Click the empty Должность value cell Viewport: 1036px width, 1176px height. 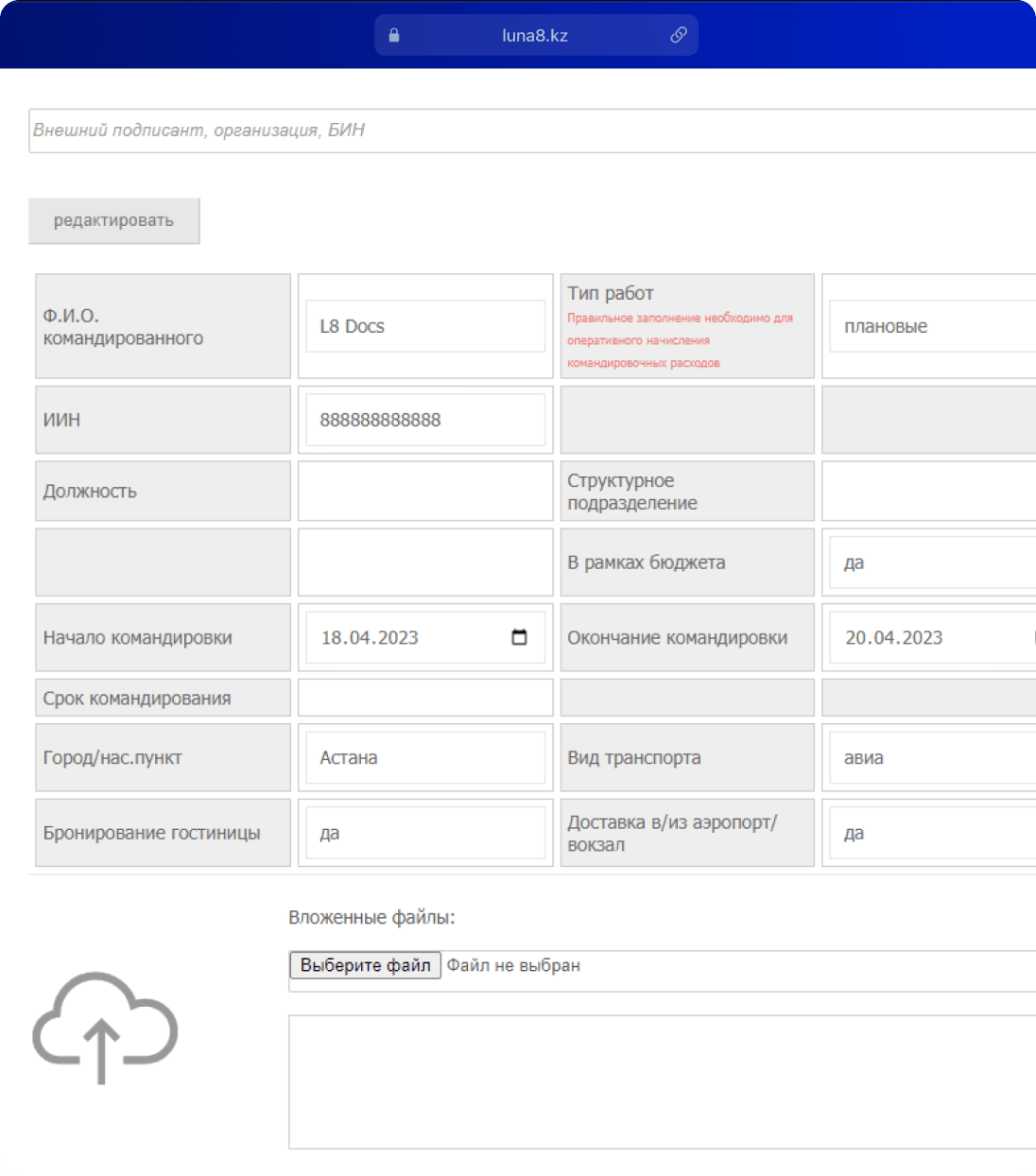(x=425, y=491)
